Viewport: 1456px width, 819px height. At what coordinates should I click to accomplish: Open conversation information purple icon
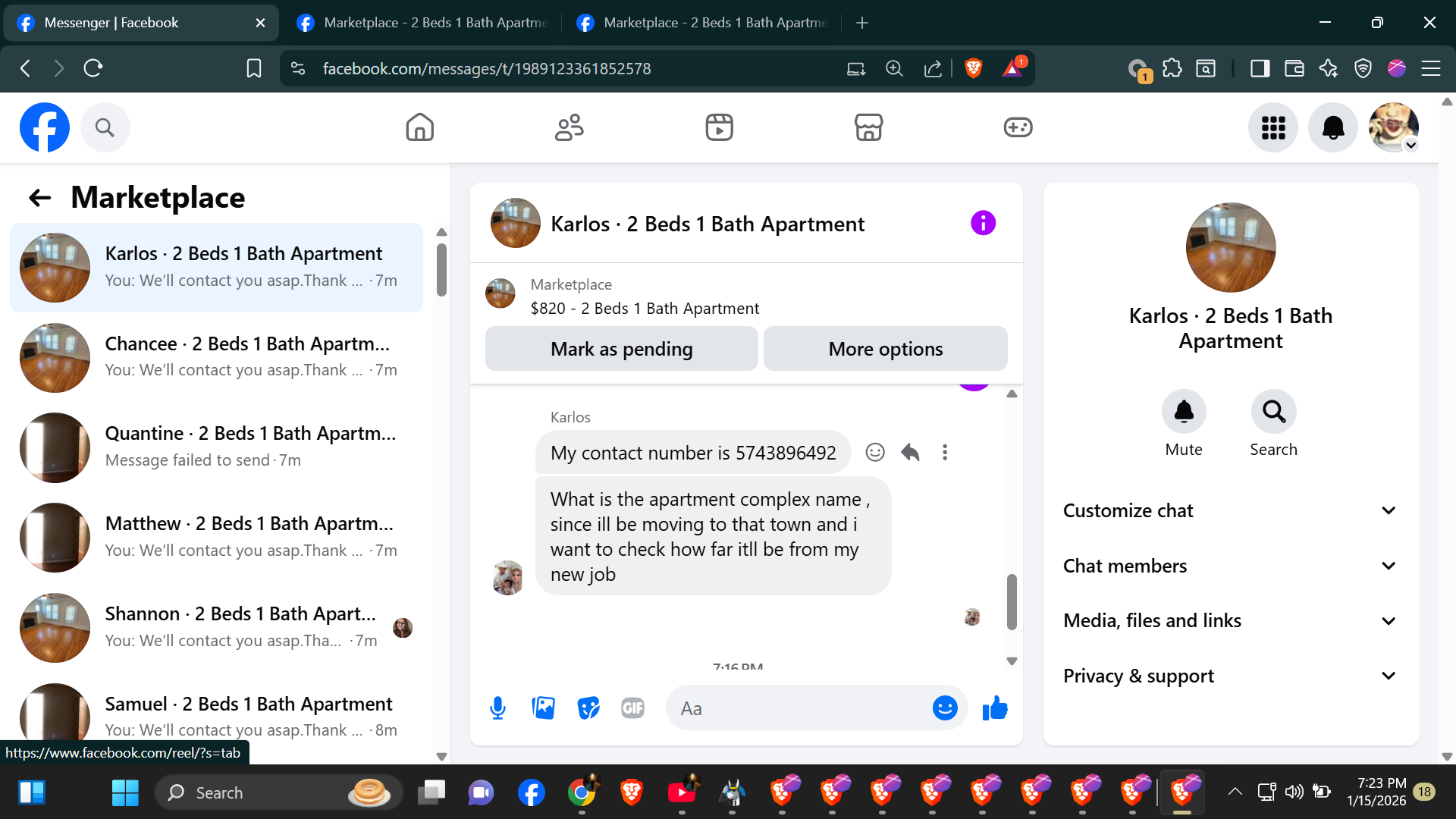tap(983, 224)
